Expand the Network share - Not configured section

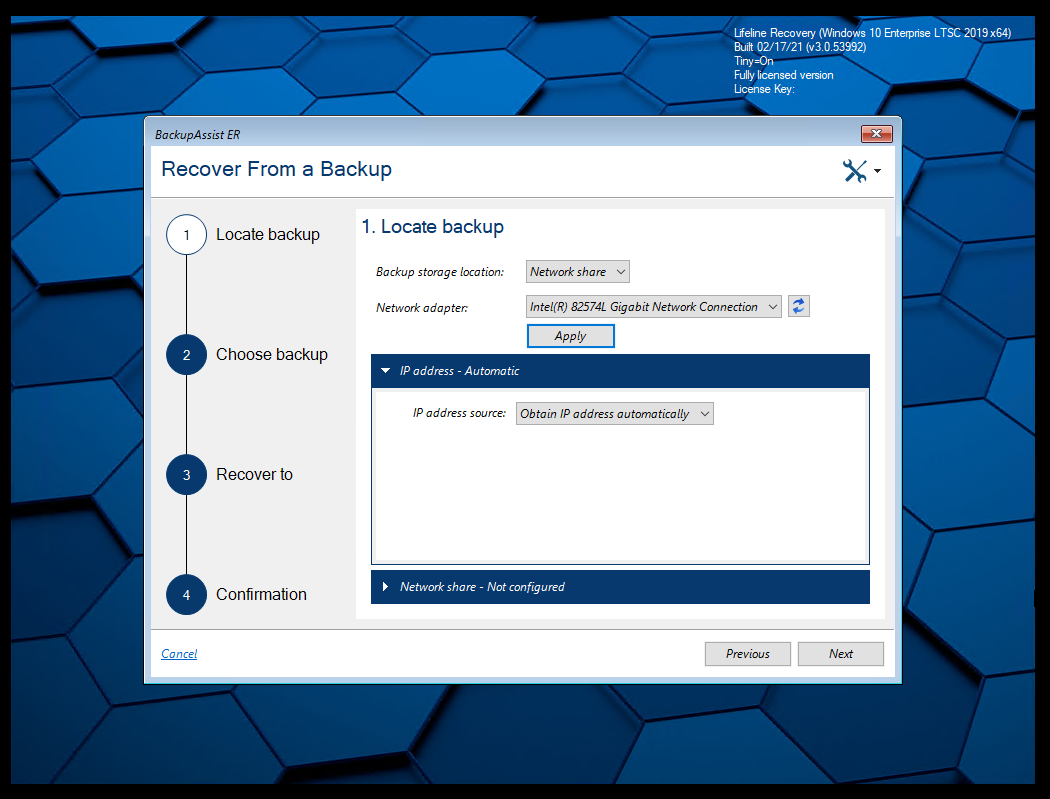coord(620,587)
